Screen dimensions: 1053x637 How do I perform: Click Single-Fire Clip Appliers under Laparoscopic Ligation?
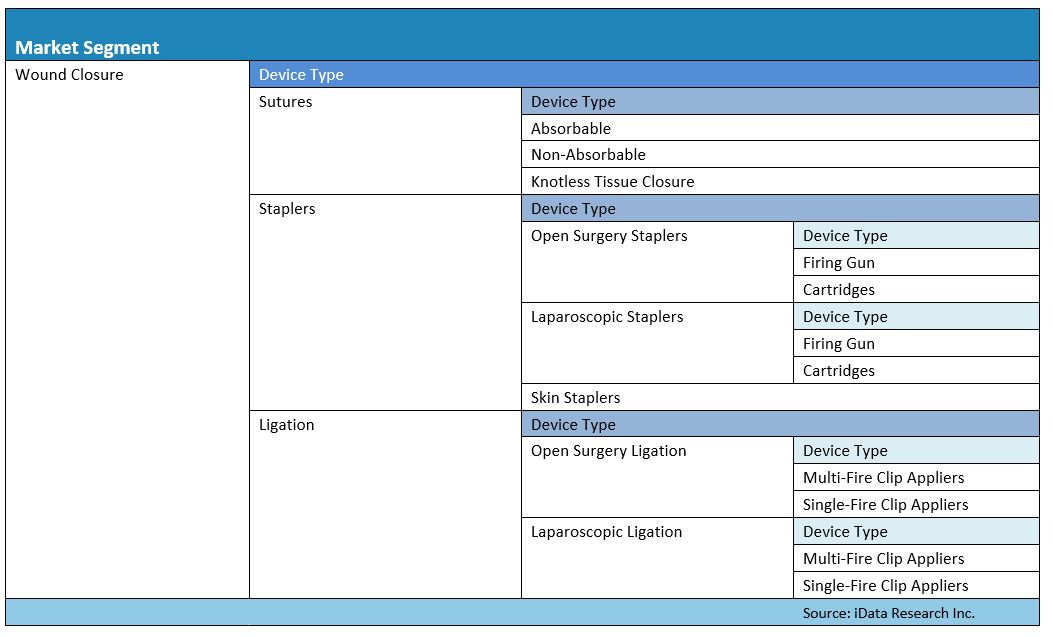point(917,585)
